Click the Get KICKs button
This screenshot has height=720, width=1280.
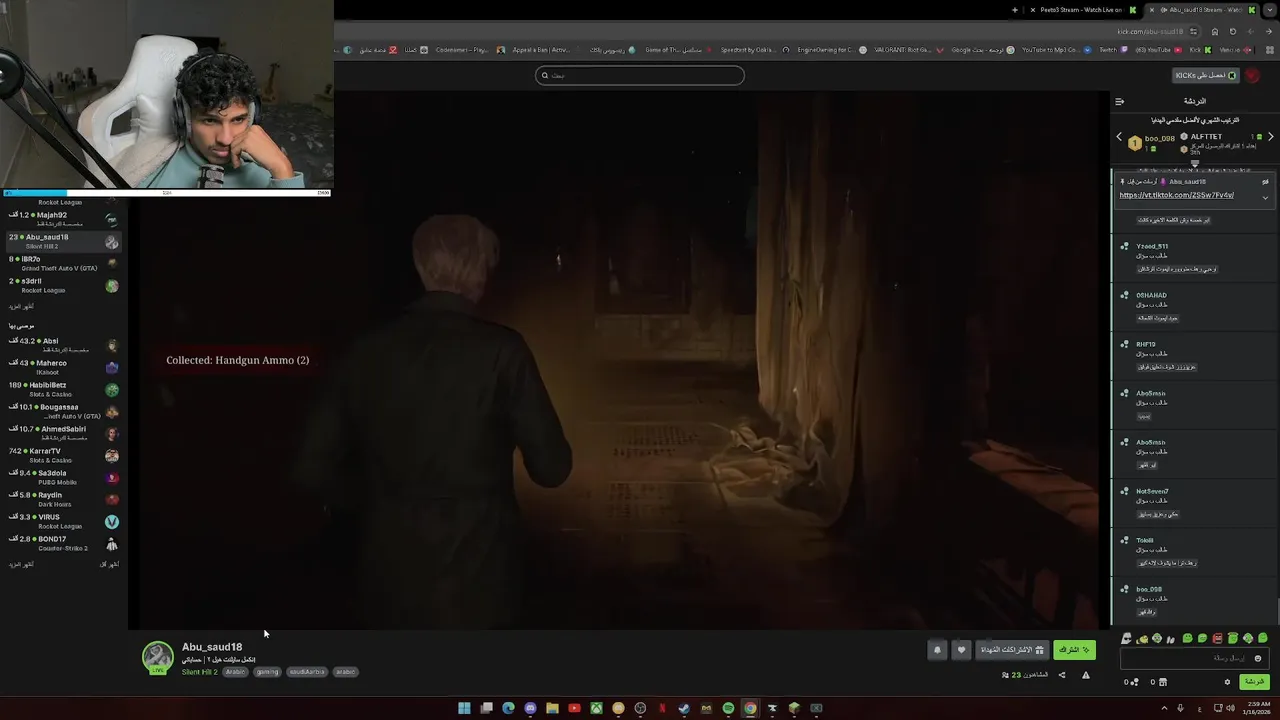click(x=1207, y=75)
